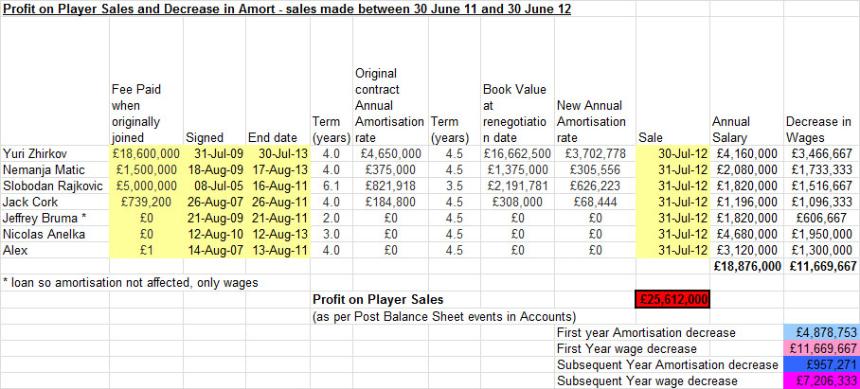This screenshot has width=860, height=389.
Task: Click the 'Fee Paid when originally joined' header
Action: click(x=136, y=112)
